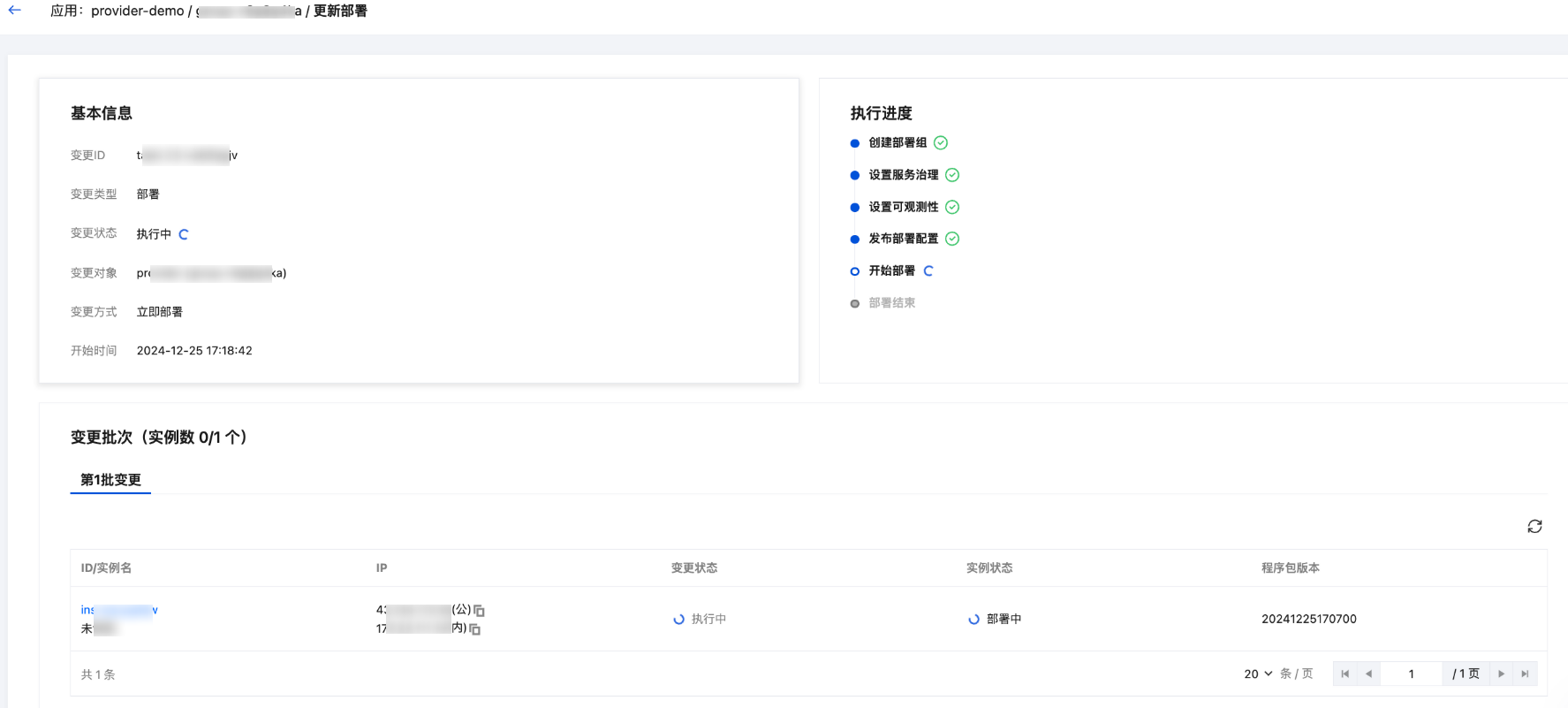1568x708 pixels.
Task: Go to the first page
Action: point(1345,674)
